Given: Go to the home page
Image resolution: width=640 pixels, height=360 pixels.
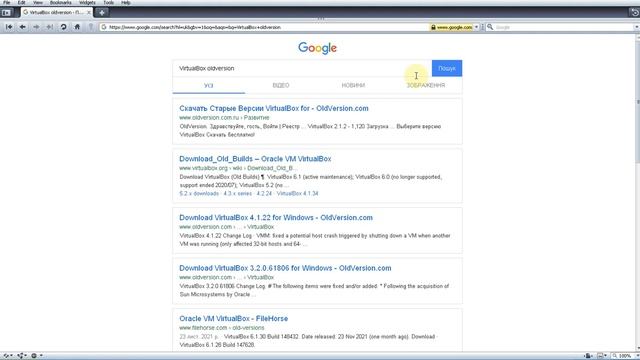Looking at the screenshot, I should 77,27.
